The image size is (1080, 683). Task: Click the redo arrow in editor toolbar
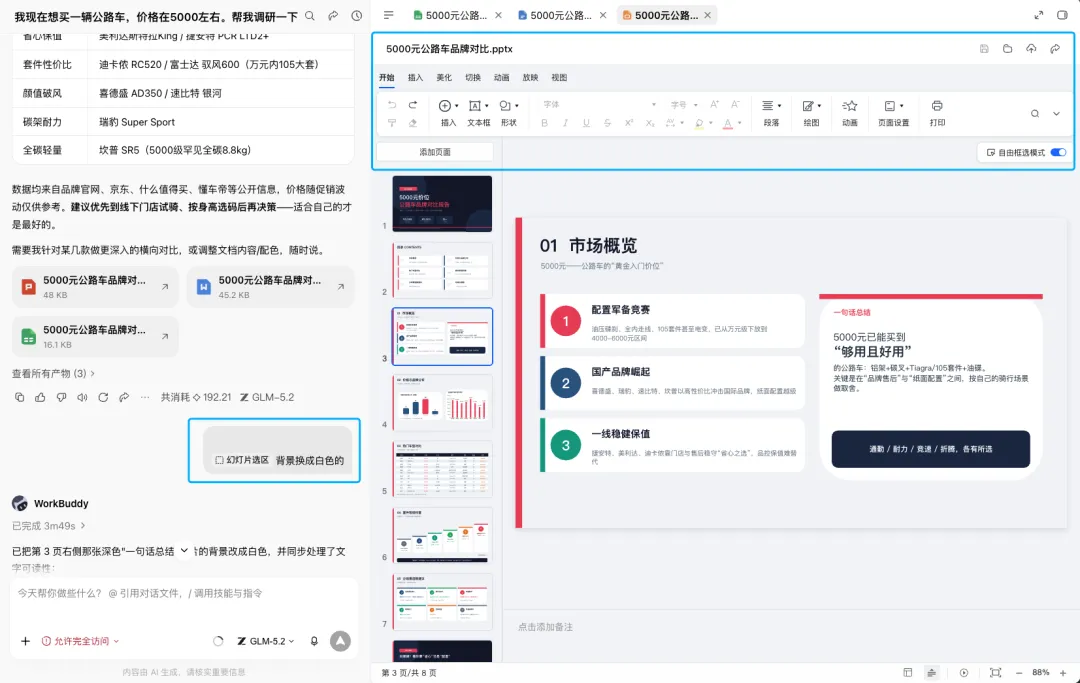(x=413, y=105)
